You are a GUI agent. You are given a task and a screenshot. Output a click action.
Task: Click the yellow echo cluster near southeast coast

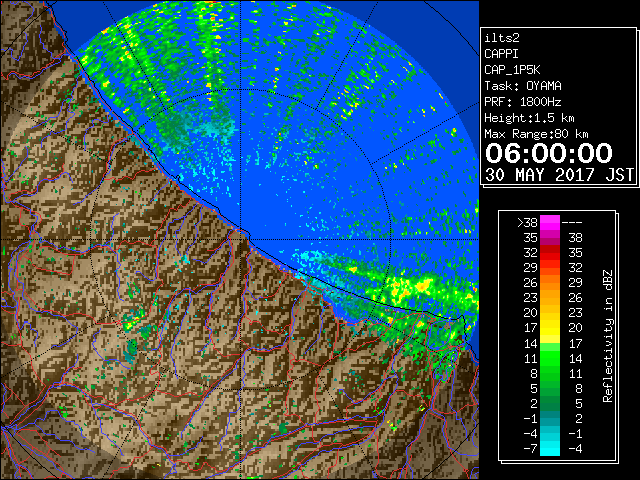click(x=412, y=287)
